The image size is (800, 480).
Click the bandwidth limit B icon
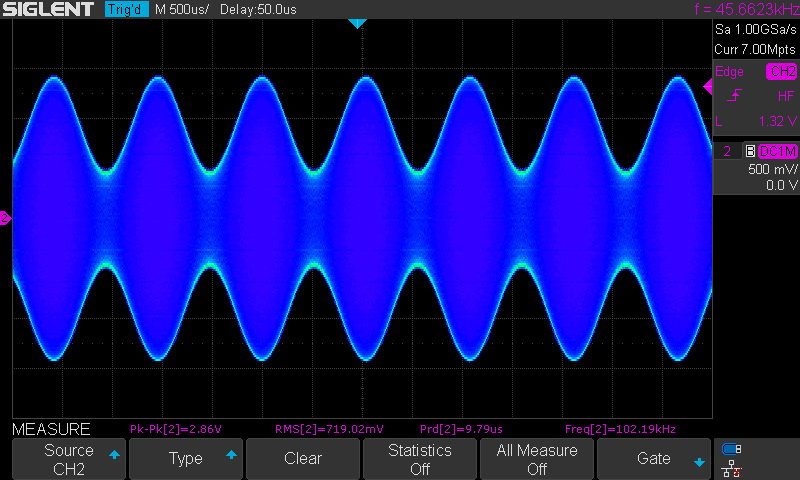pyautogui.click(x=749, y=151)
